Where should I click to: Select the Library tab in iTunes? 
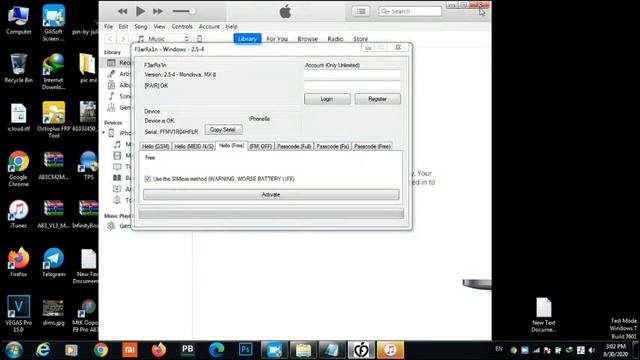[x=247, y=39]
